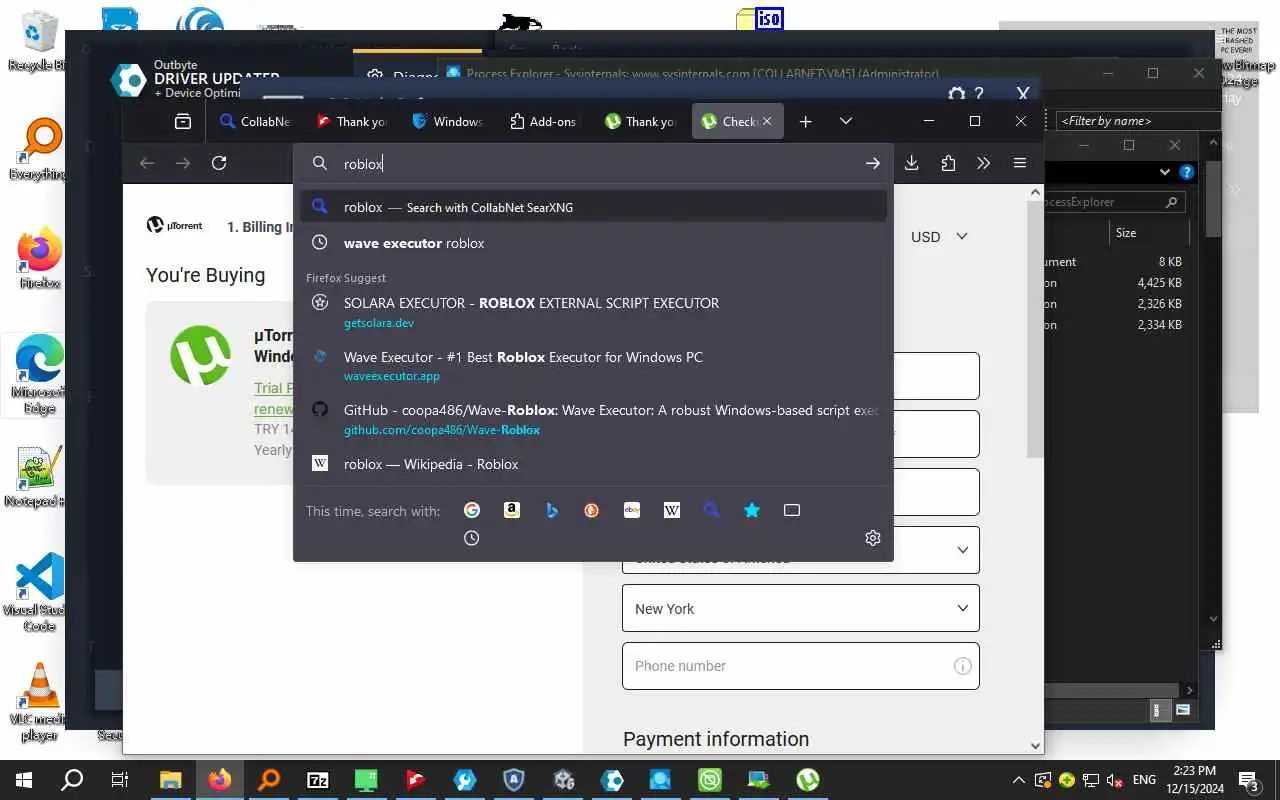Click the blue help icon in Explorer window
The width and height of the screenshot is (1280, 800).
click(1186, 172)
